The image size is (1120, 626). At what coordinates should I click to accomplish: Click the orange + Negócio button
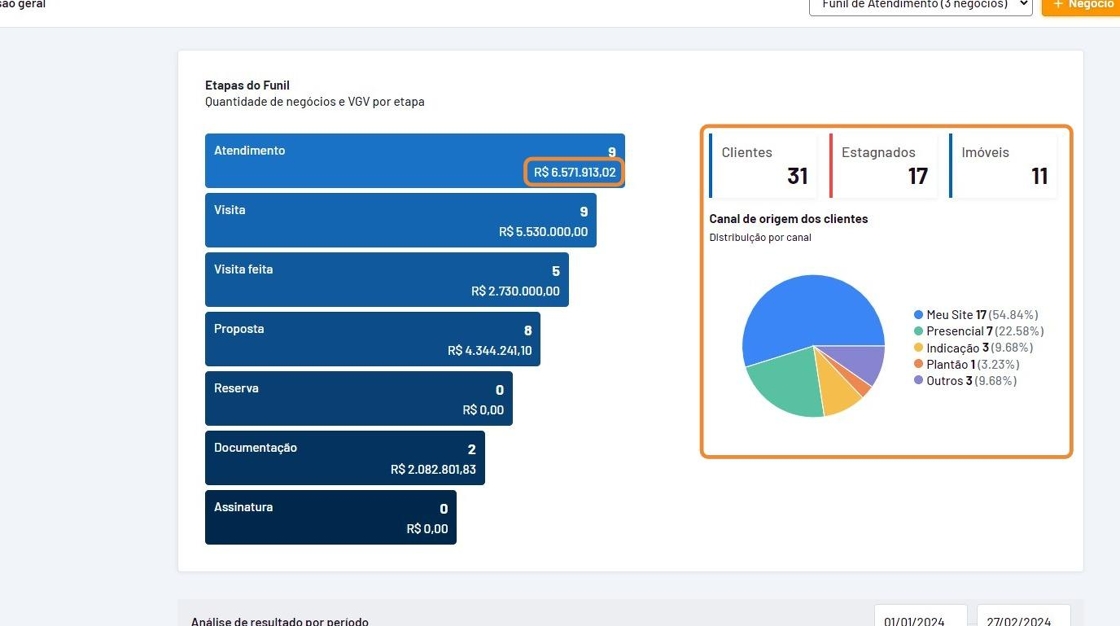[1080, 5]
